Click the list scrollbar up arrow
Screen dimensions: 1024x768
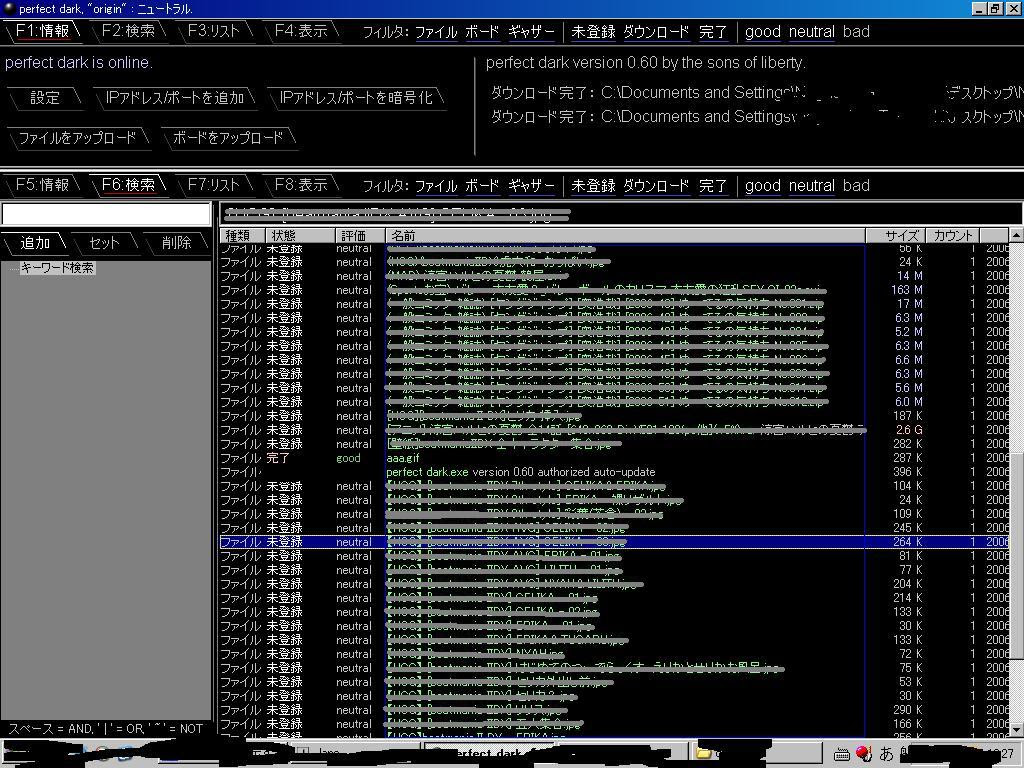(1016, 234)
